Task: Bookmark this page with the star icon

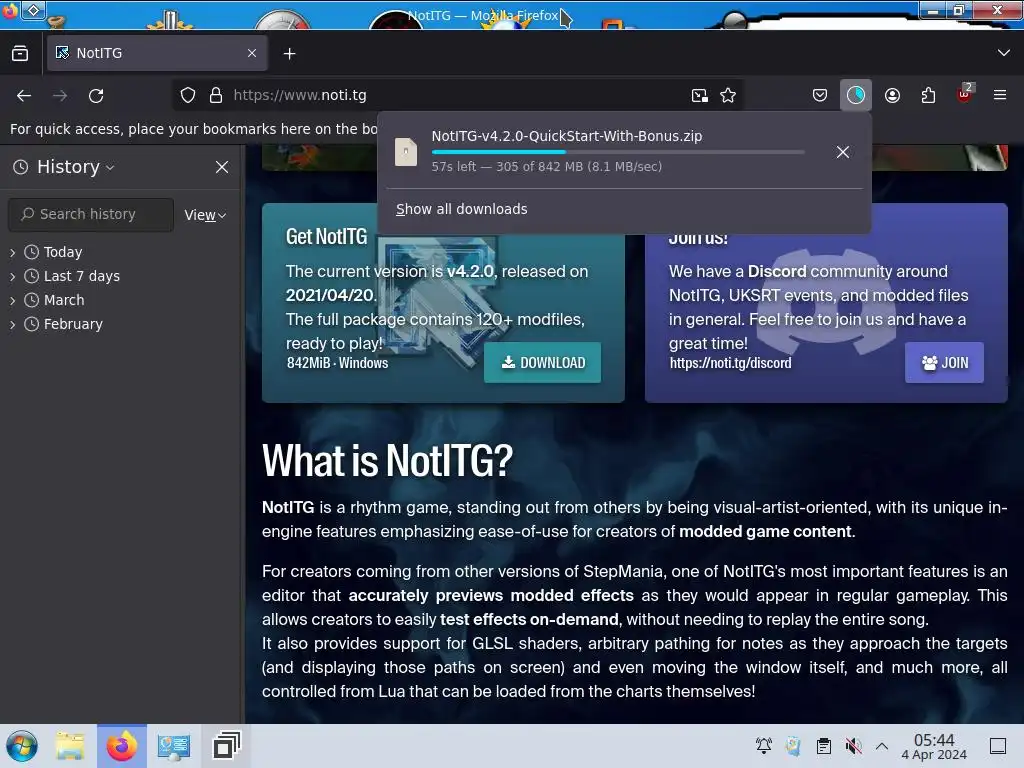Action: [x=728, y=95]
